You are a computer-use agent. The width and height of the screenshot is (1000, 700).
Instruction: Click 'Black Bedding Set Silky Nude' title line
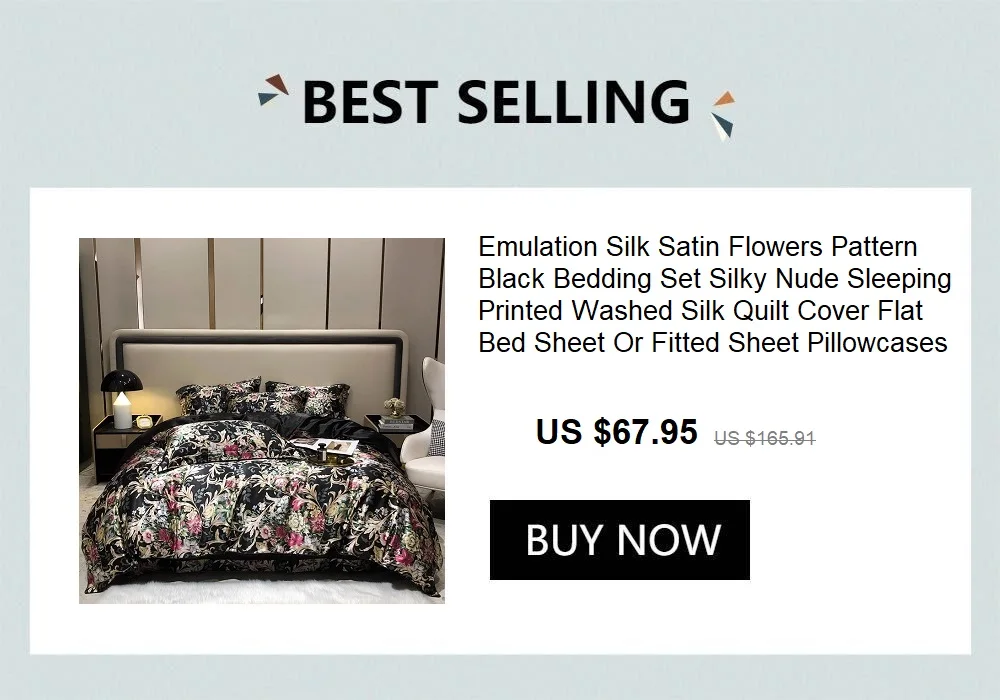tap(714, 278)
